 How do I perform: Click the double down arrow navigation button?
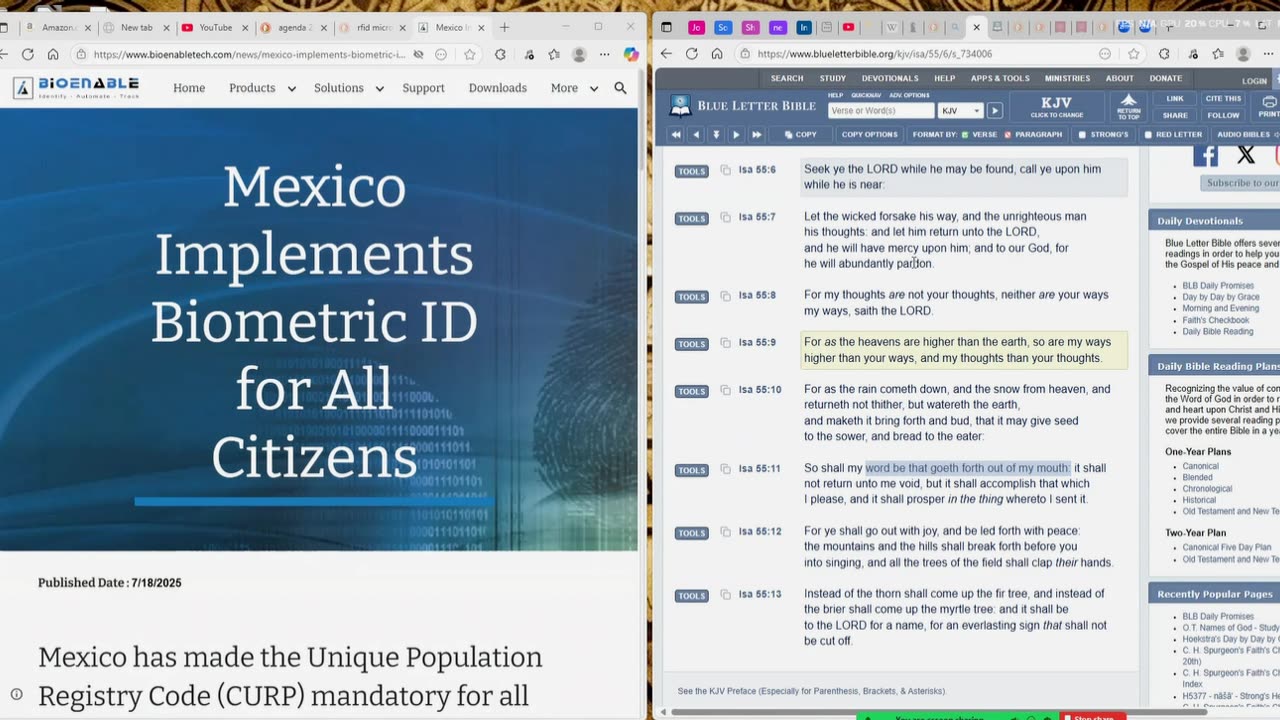(x=716, y=134)
